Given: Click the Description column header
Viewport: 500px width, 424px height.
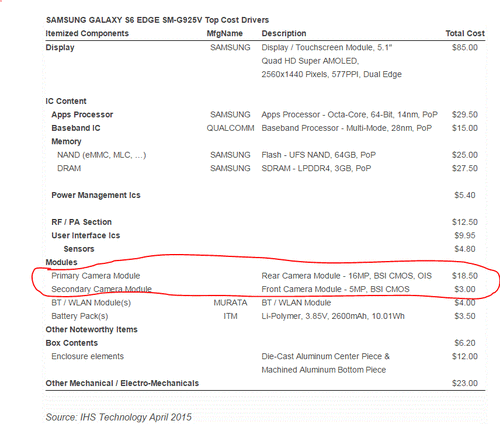Looking at the screenshot, I should tap(284, 33).
